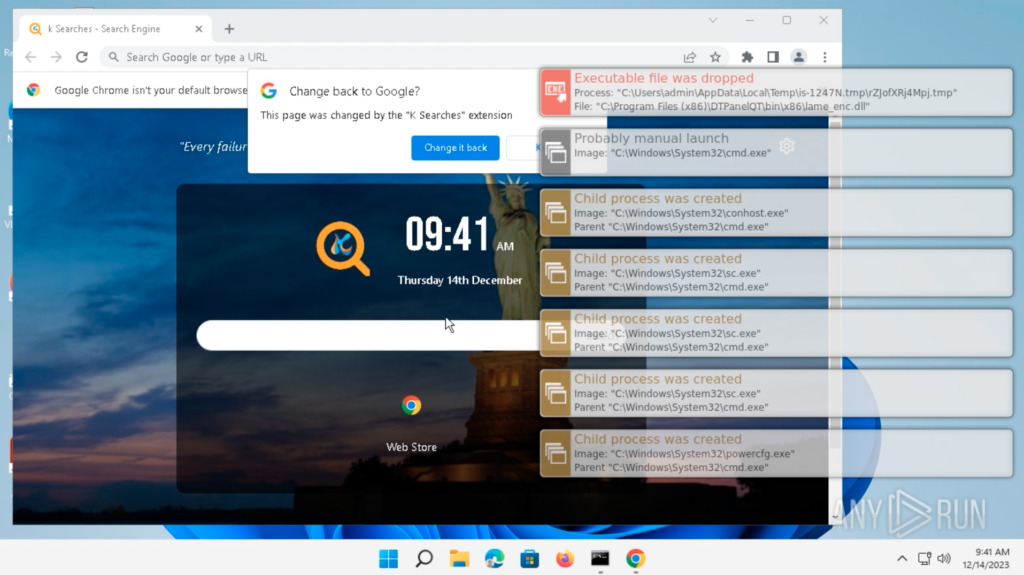The image size is (1024, 575).
Task: Open the Chrome profile avatar
Action: [798, 57]
